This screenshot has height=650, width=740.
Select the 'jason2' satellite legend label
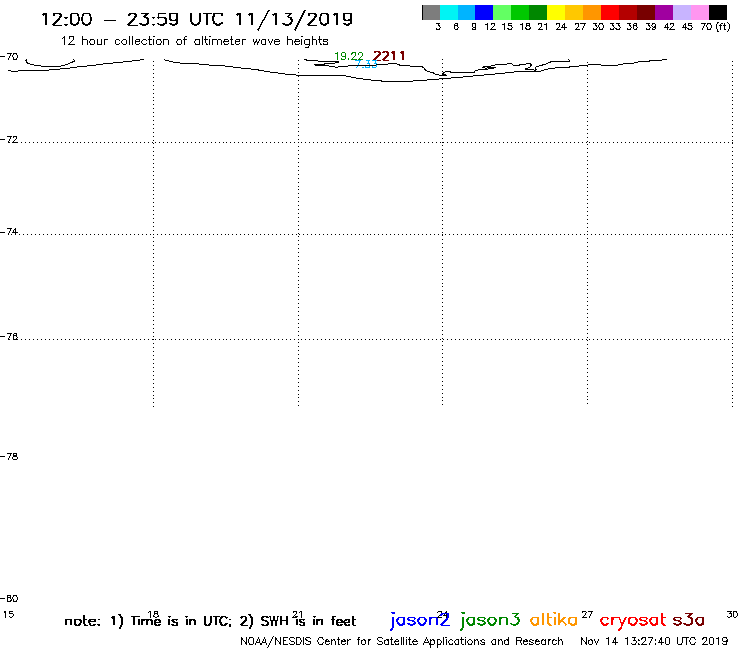pos(420,621)
